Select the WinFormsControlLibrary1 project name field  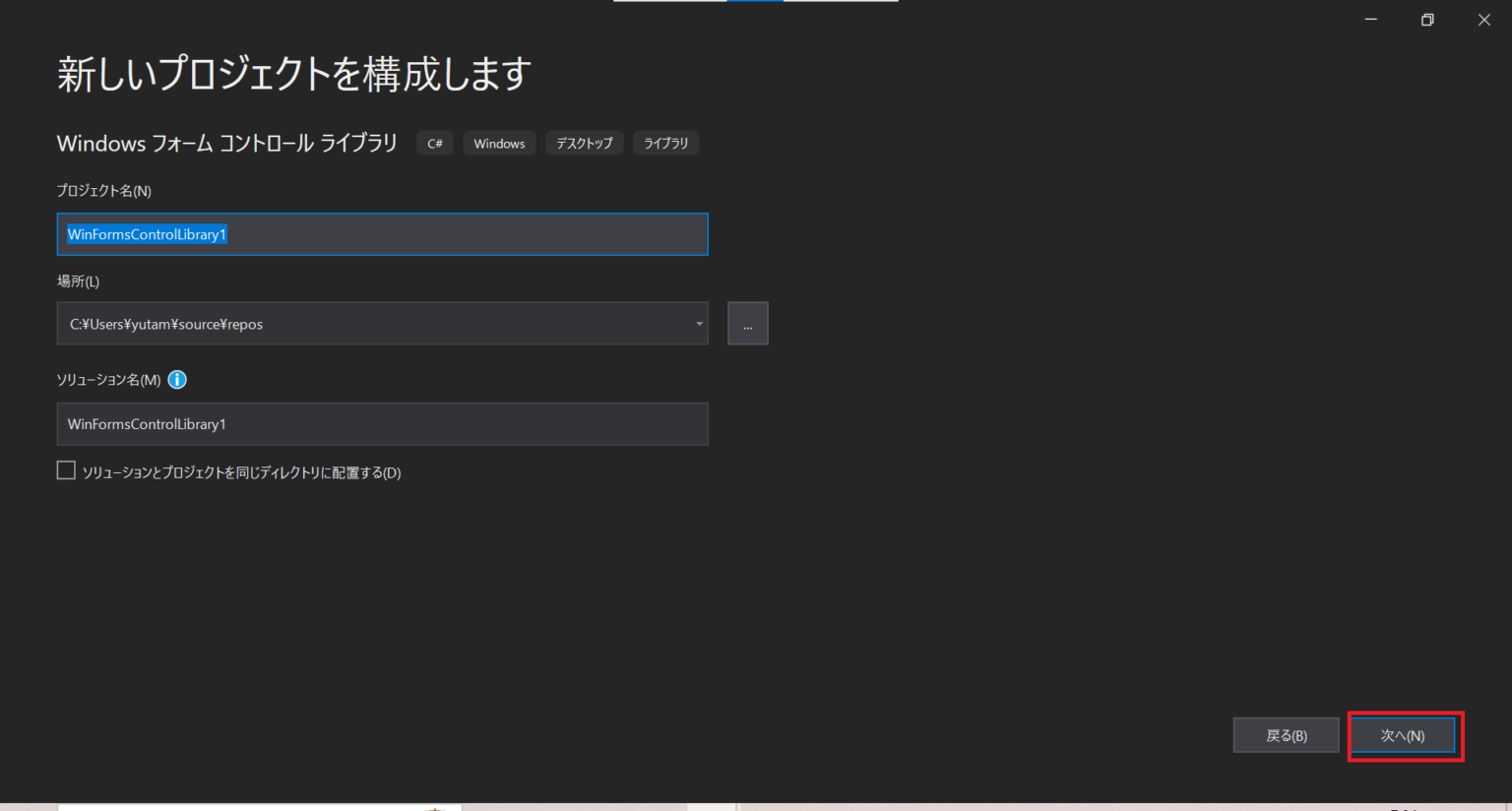point(382,234)
